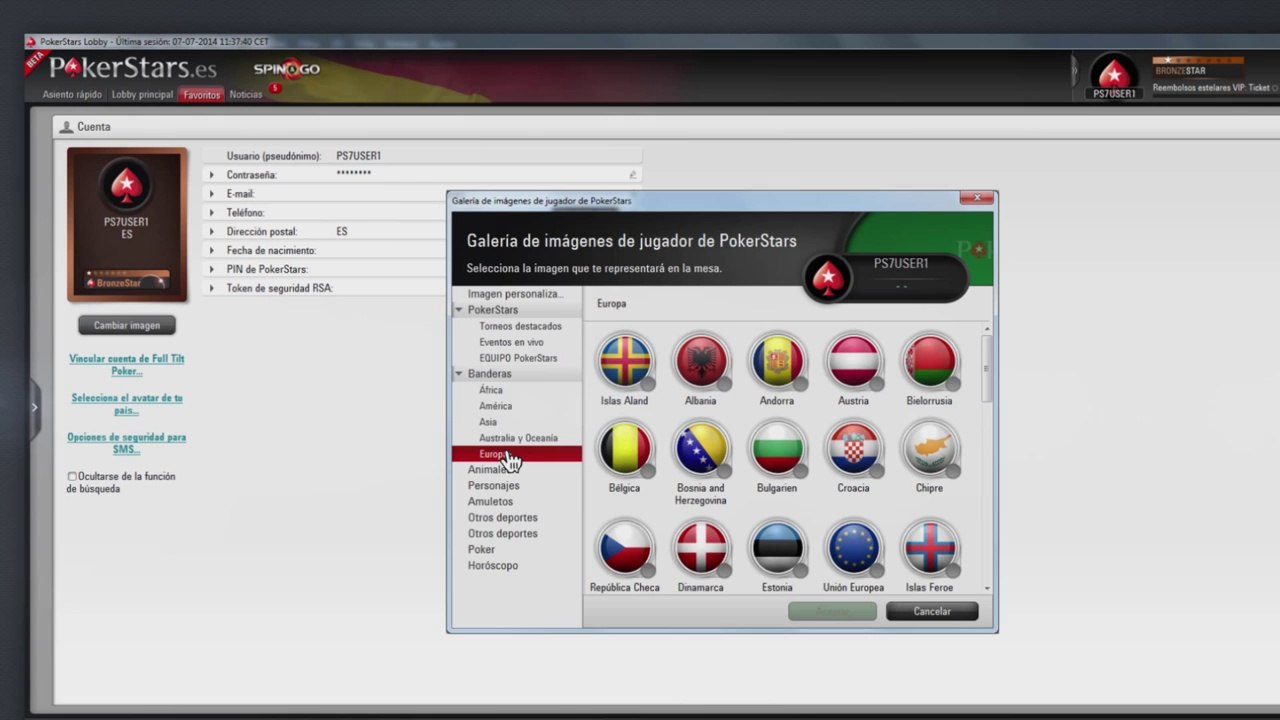Viewport: 1280px width, 720px height.
Task: Choose the Bielorrusia flag avatar
Action: click(929, 361)
